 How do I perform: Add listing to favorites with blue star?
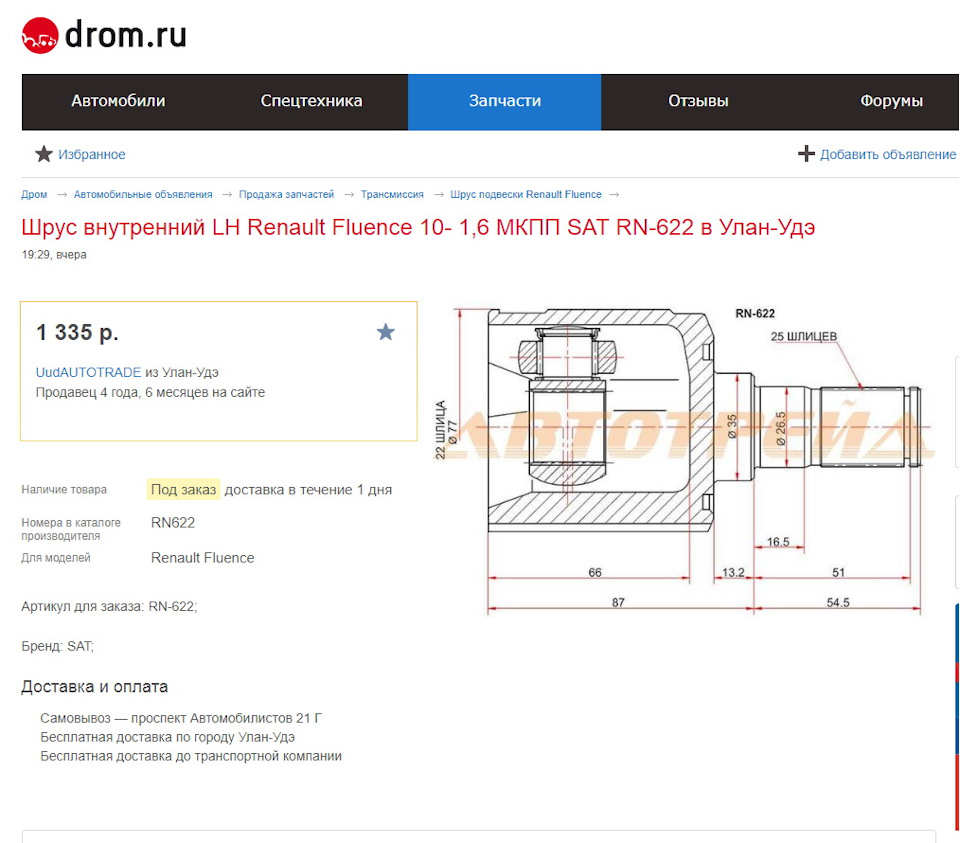click(386, 332)
